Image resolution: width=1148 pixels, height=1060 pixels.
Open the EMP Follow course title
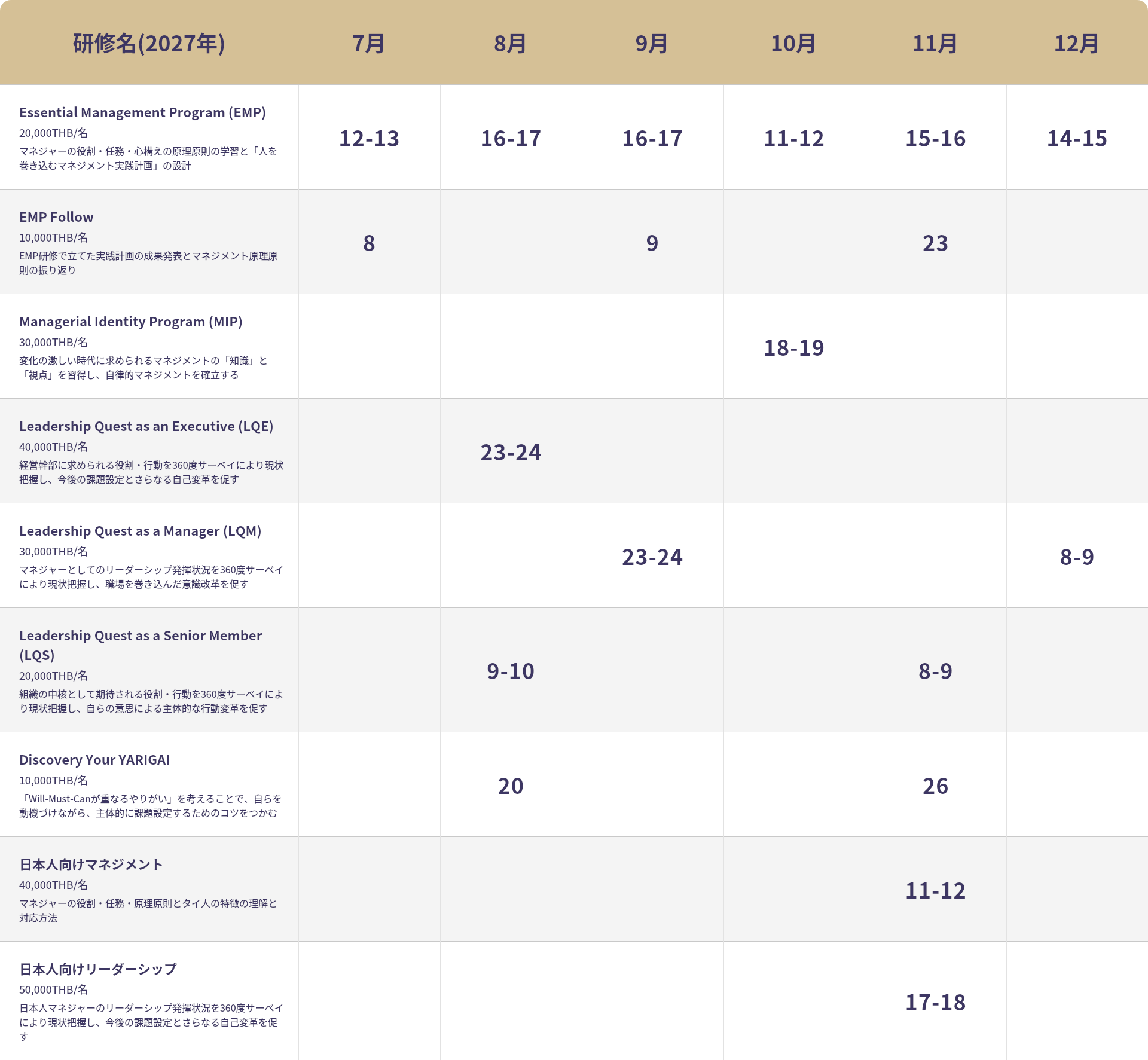[56, 217]
